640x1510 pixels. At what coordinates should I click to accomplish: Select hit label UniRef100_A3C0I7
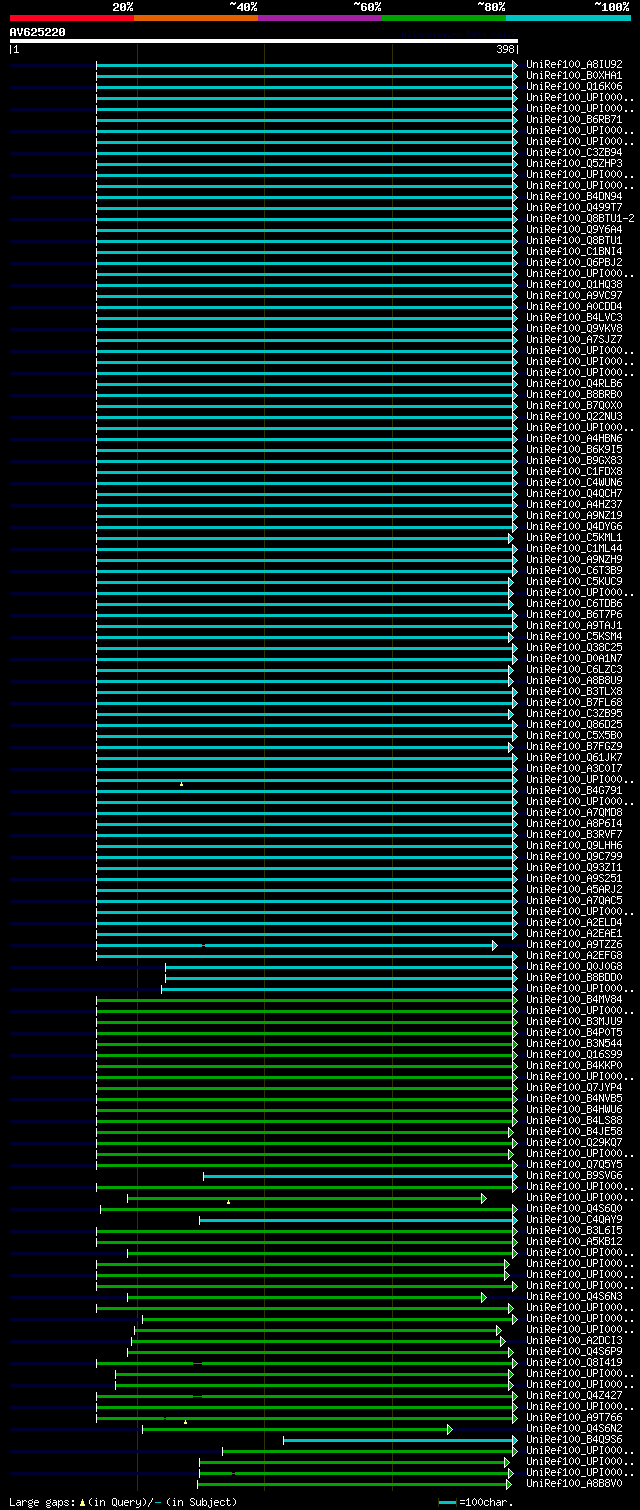(x=574, y=769)
